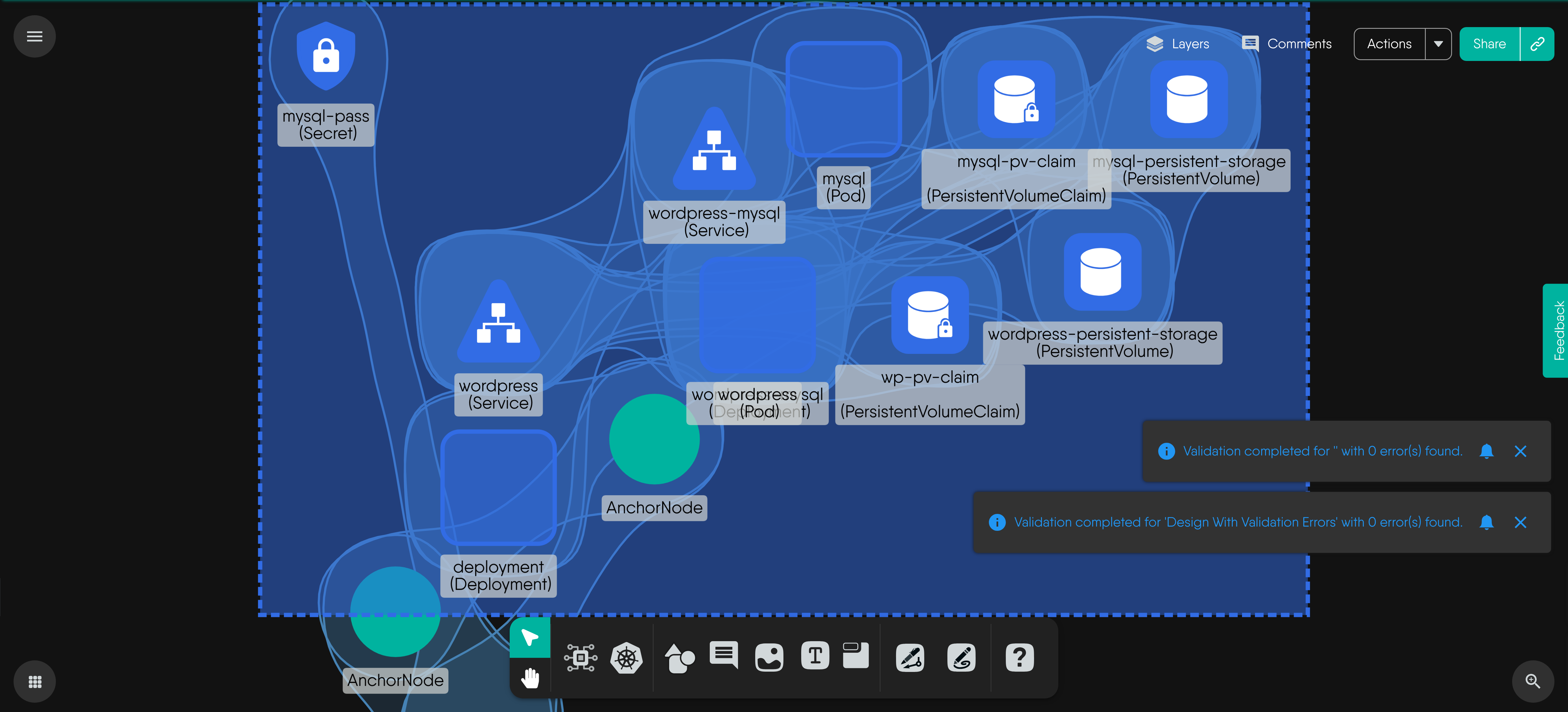Select the Text tool
The height and width of the screenshot is (712, 1568).
815,656
